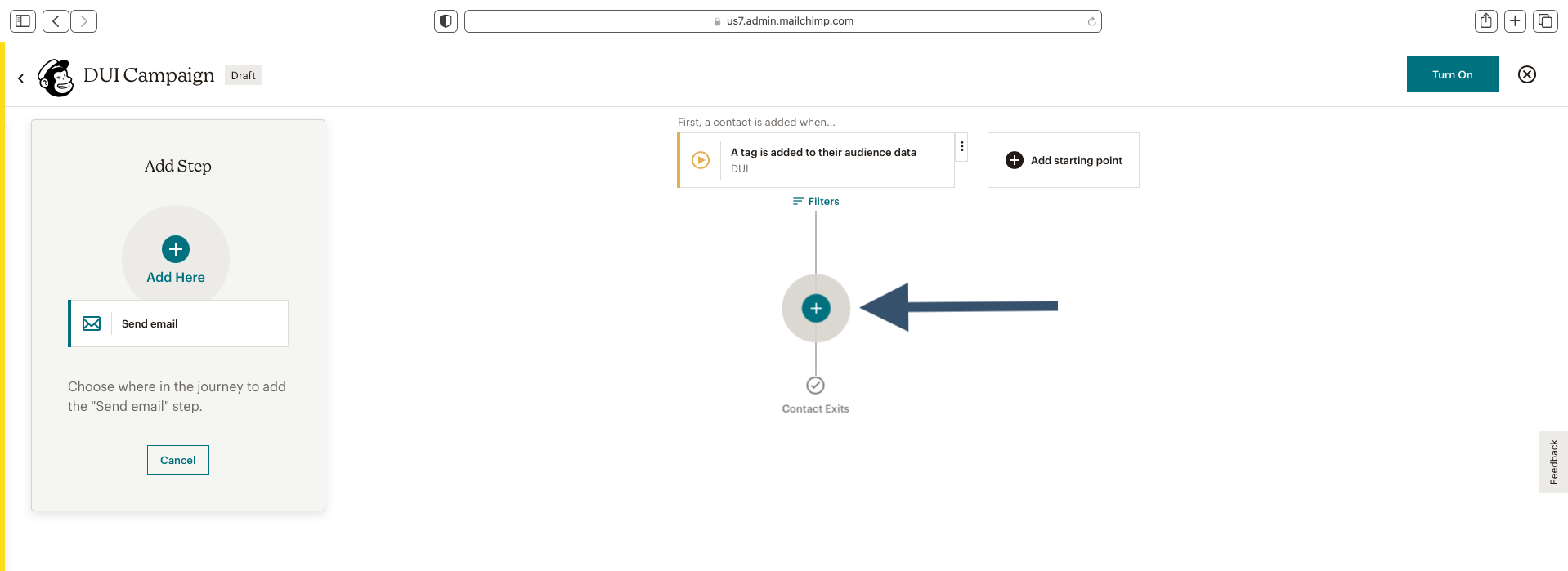The width and height of the screenshot is (1568, 571).
Task: Open a new browser tab
Action: [x=1515, y=21]
